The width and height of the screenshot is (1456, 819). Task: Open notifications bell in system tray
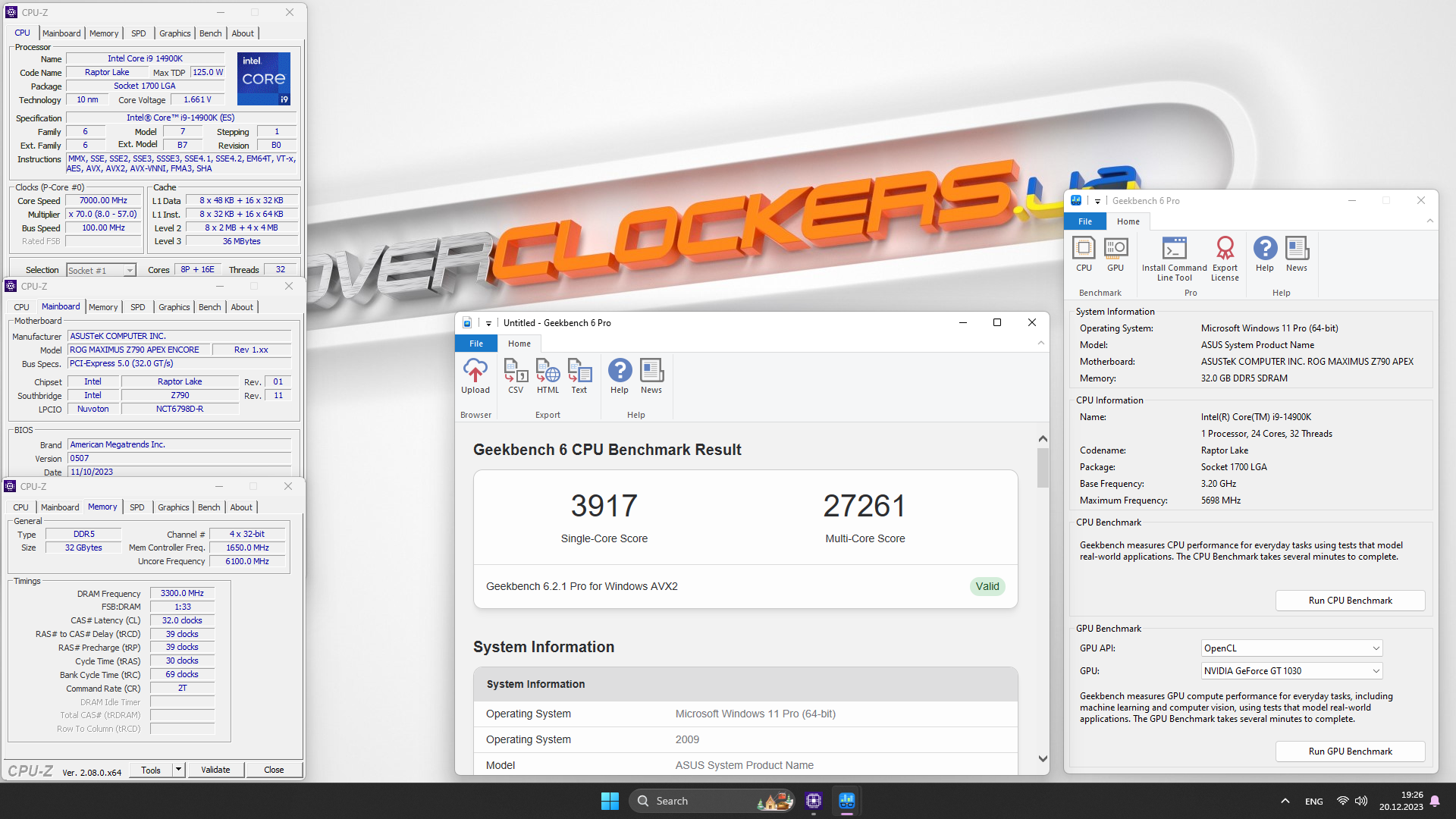pyautogui.click(x=1435, y=801)
